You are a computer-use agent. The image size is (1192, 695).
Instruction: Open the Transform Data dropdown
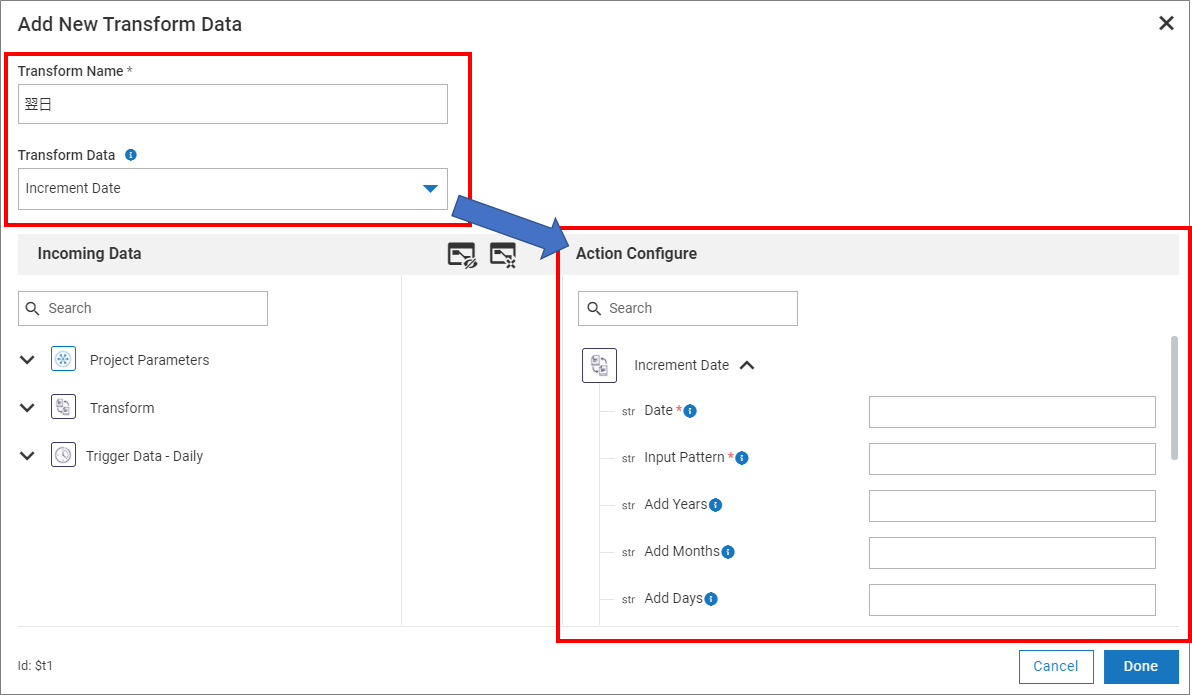tap(430, 188)
